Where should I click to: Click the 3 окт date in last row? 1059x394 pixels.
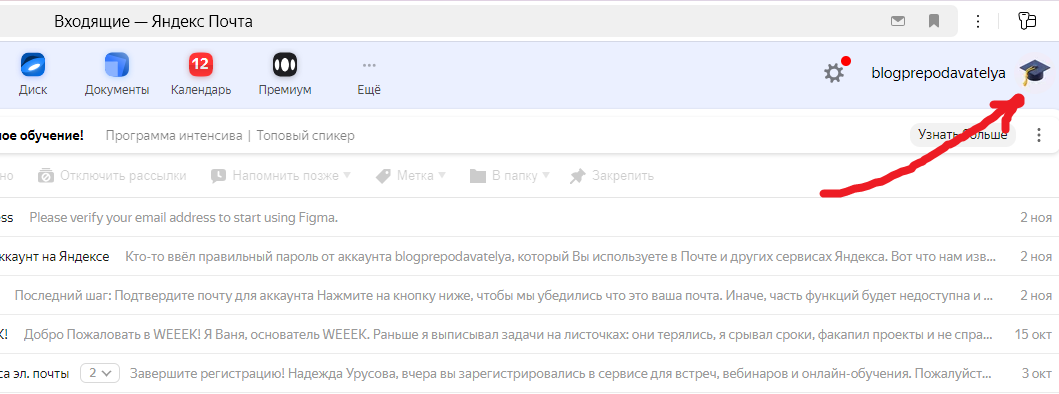[1036, 373]
